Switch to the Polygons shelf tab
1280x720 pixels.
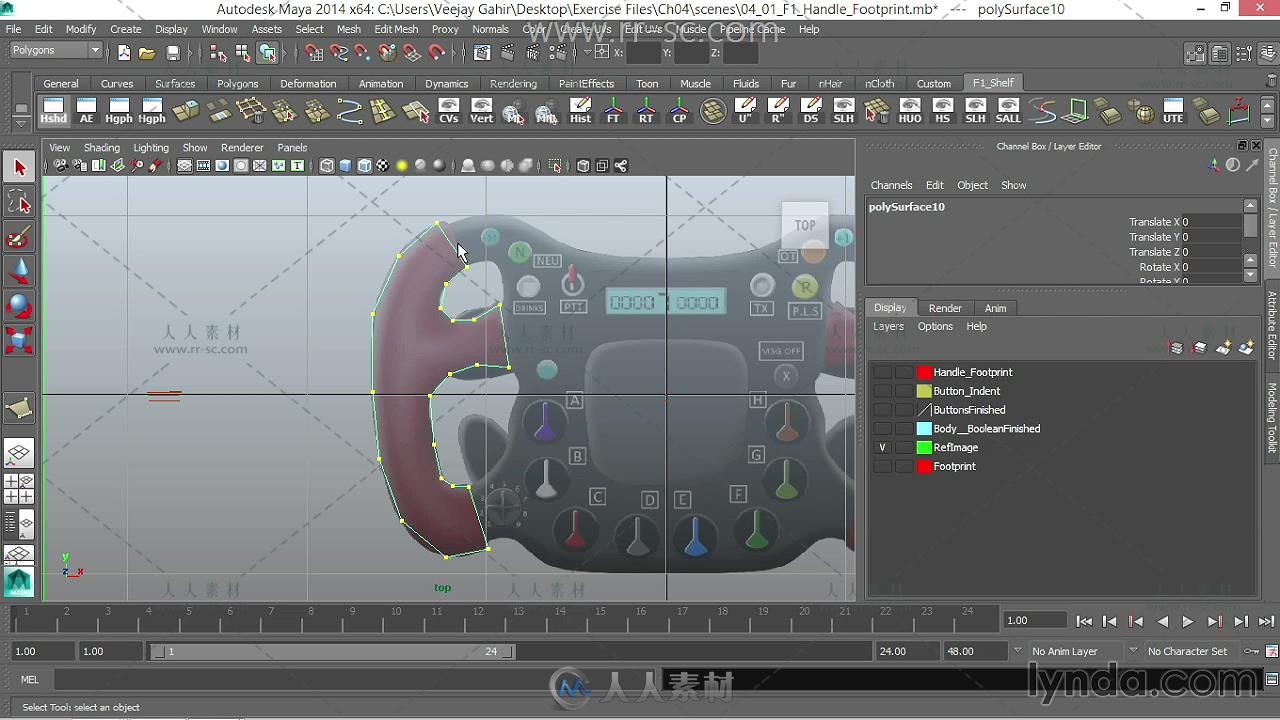coord(237,83)
